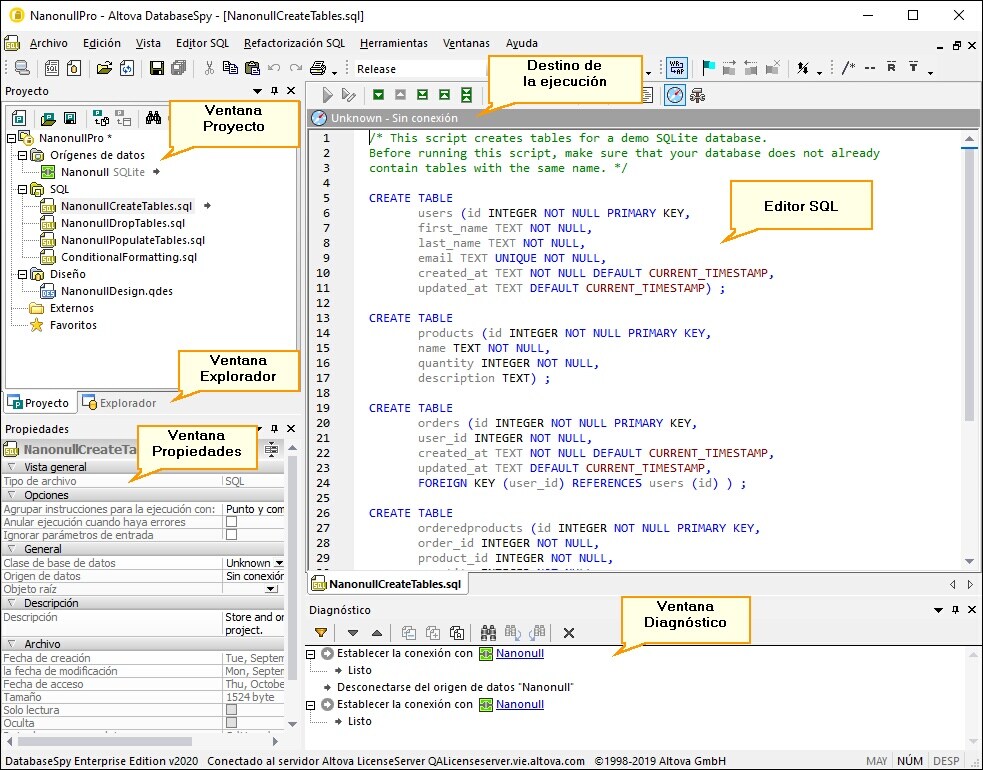The width and height of the screenshot is (983, 770).
Task: Run the SQL script with the Execute button
Action: click(x=327, y=95)
